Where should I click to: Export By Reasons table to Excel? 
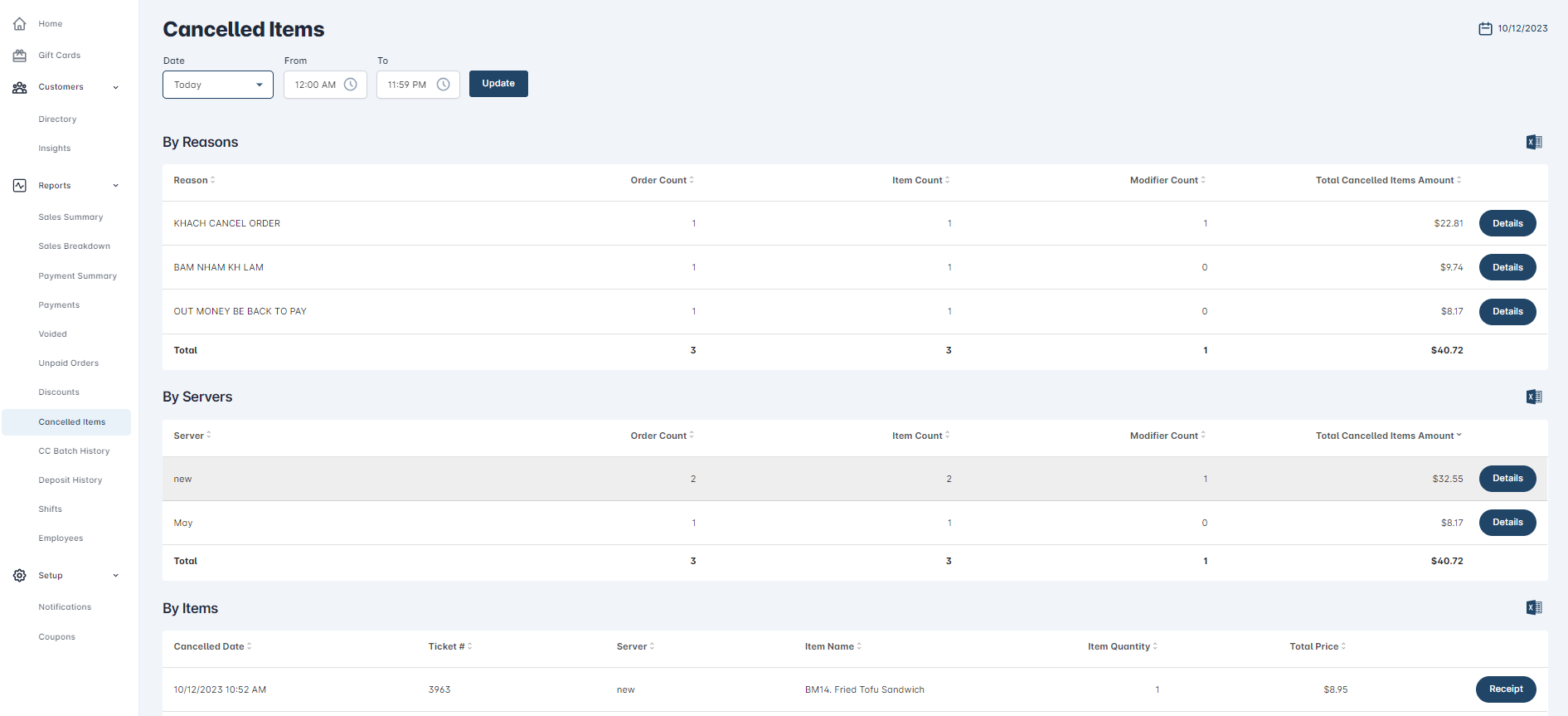[x=1534, y=142]
